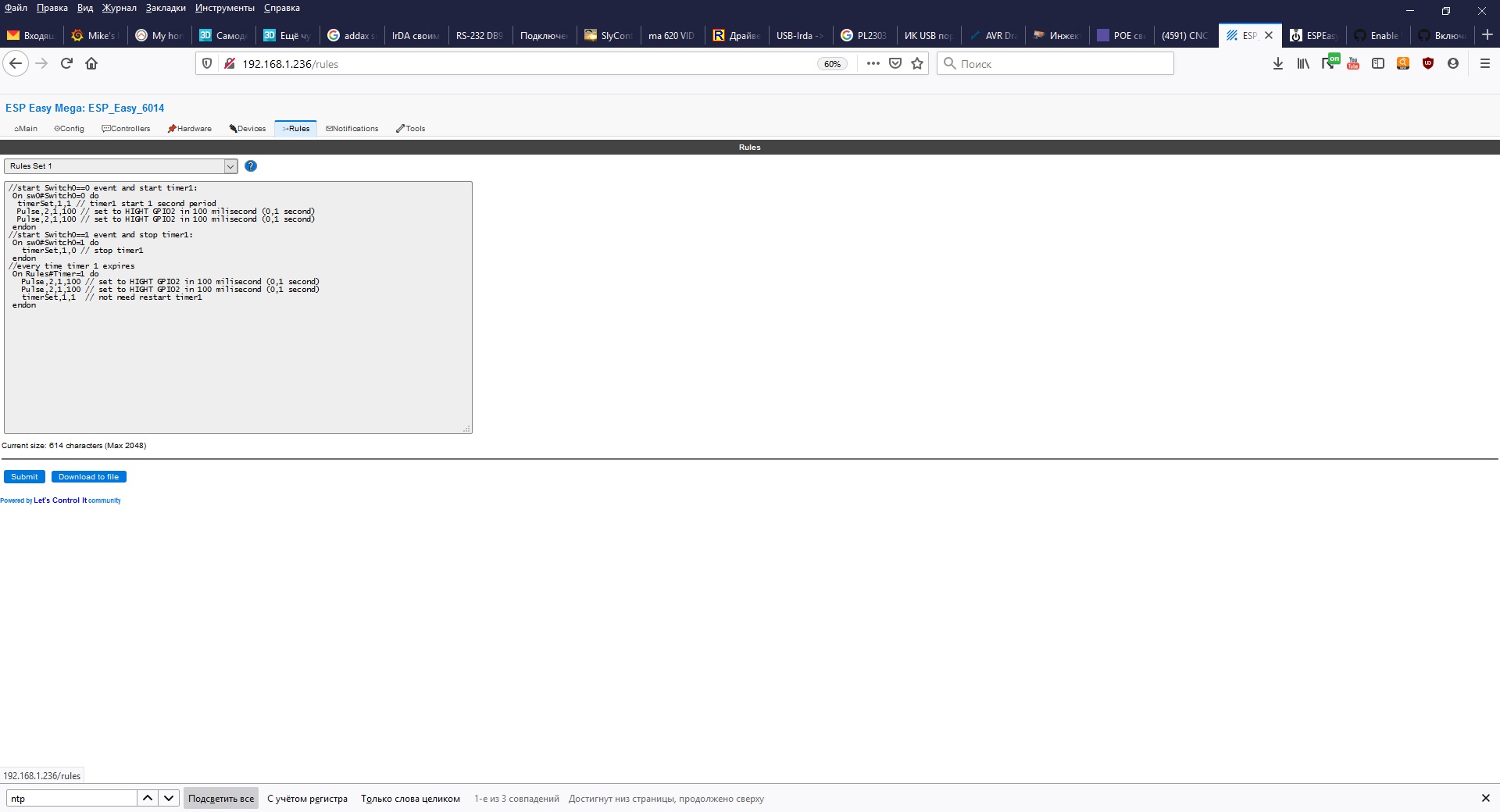Toggle whole words only search option
The width and height of the screenshot is (1500, 812).
[410, 799]
